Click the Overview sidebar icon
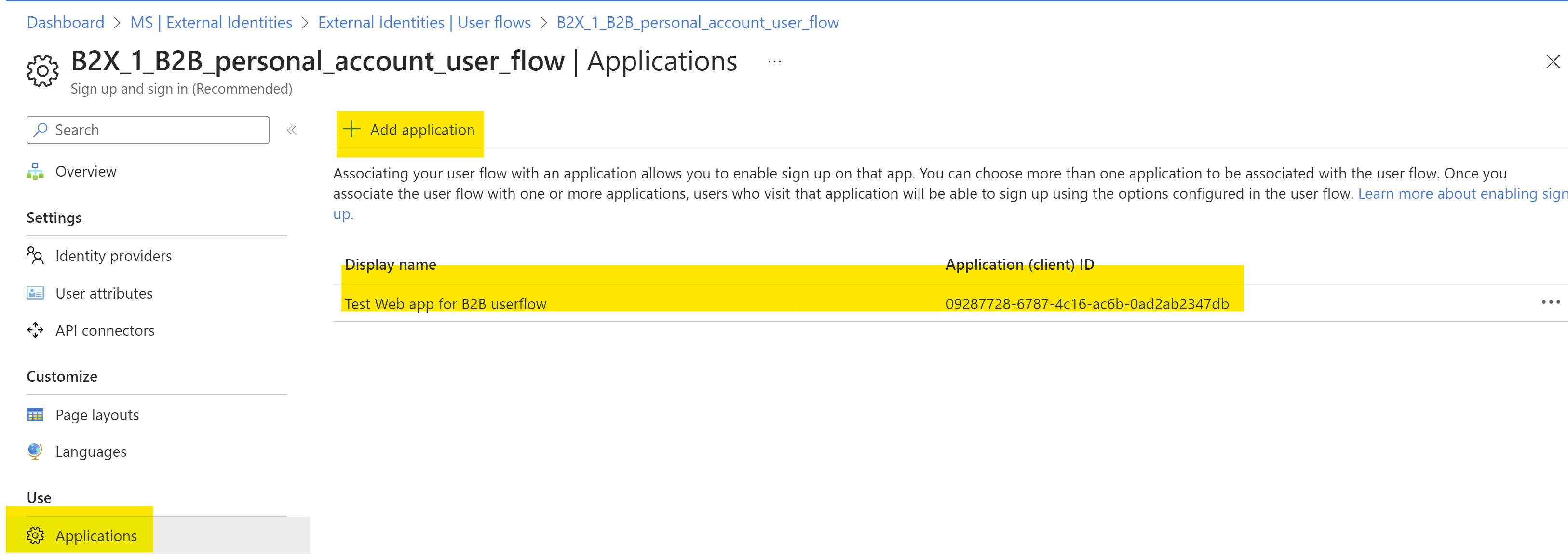1568x560 pixels. (35, 172)
